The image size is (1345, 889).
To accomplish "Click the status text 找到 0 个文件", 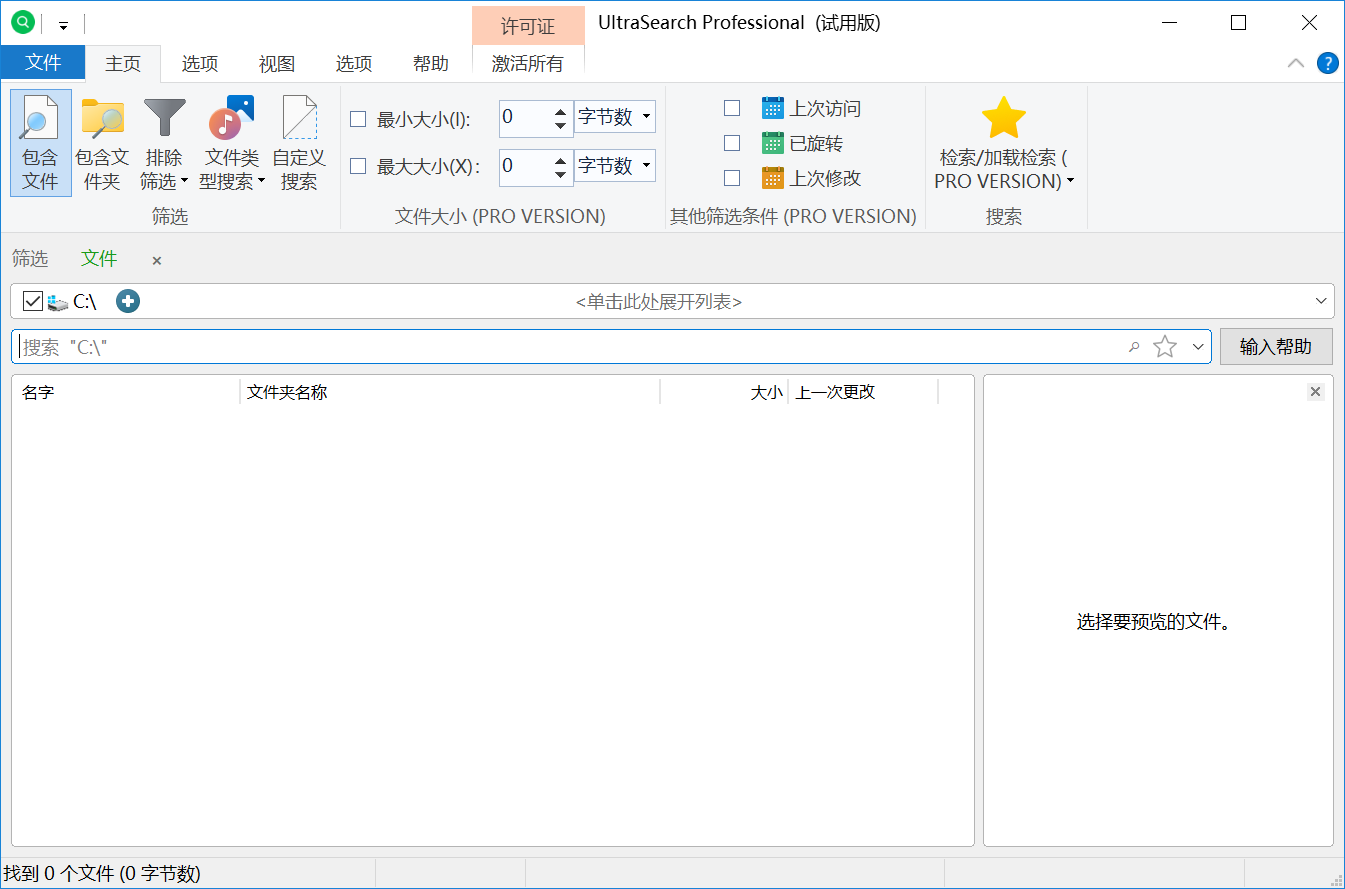I will tap(102, 874).
